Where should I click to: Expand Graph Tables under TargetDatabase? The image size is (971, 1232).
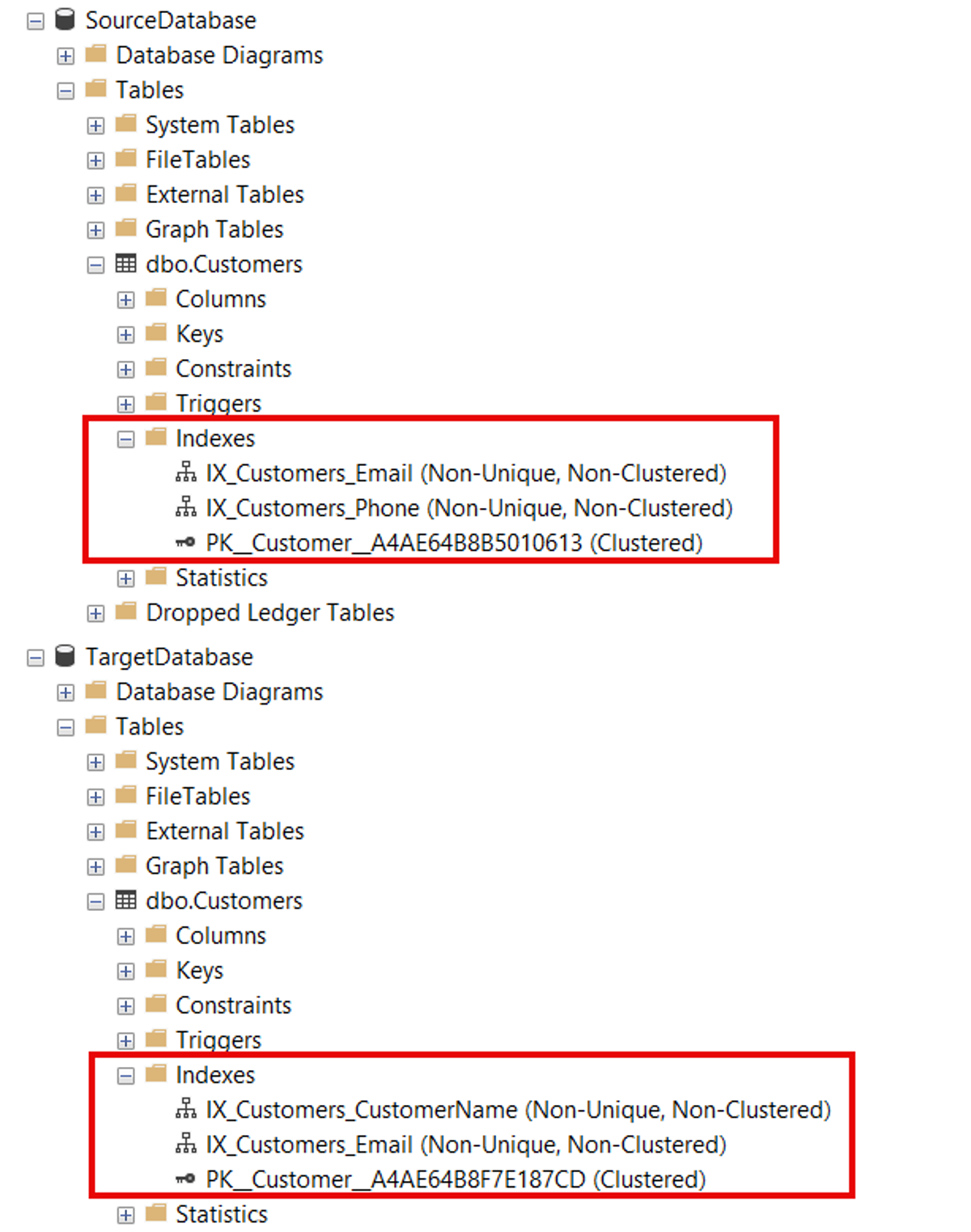point(95,867)
